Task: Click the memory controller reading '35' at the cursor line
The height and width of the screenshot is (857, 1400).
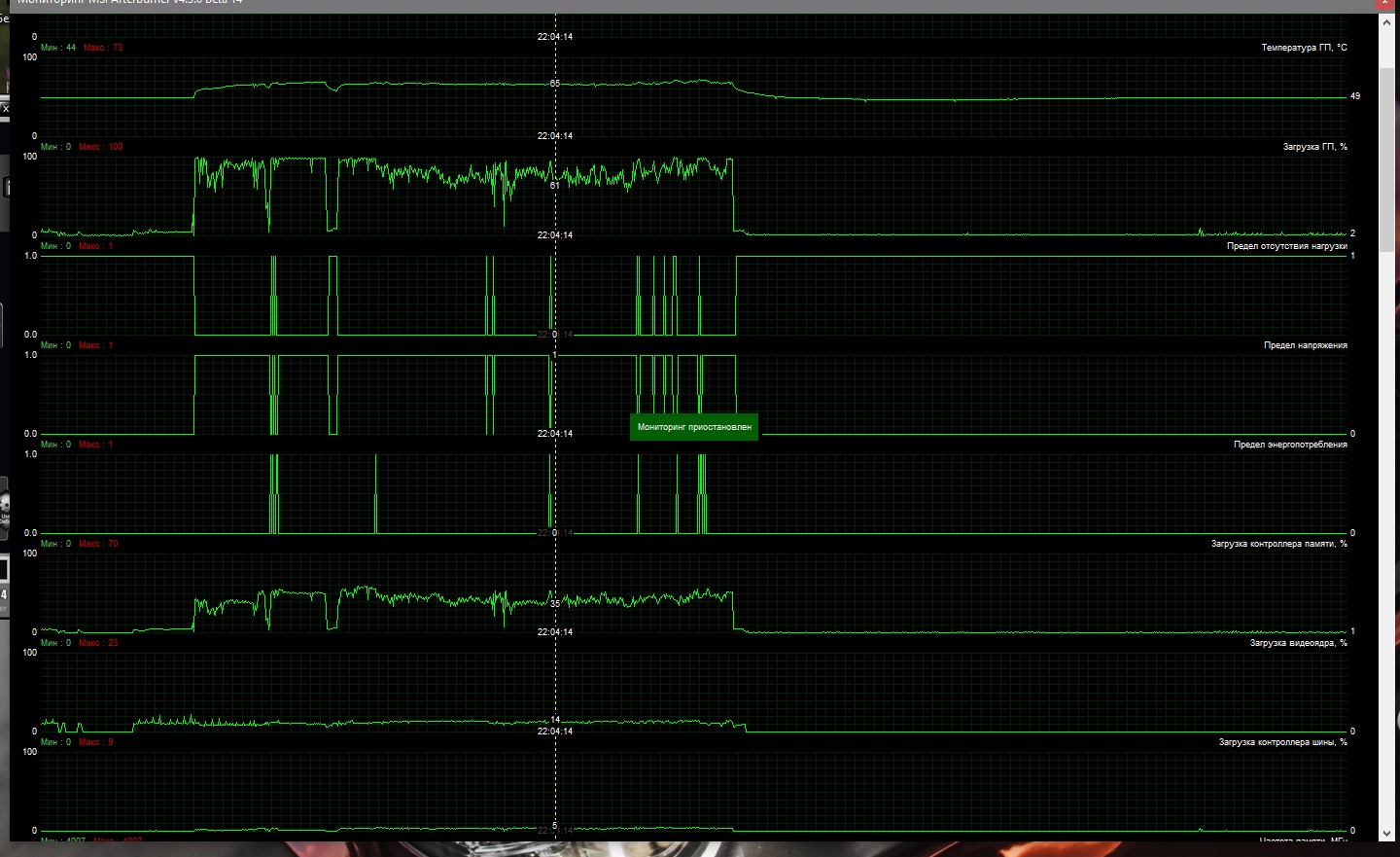Action: tap(555, 604)
